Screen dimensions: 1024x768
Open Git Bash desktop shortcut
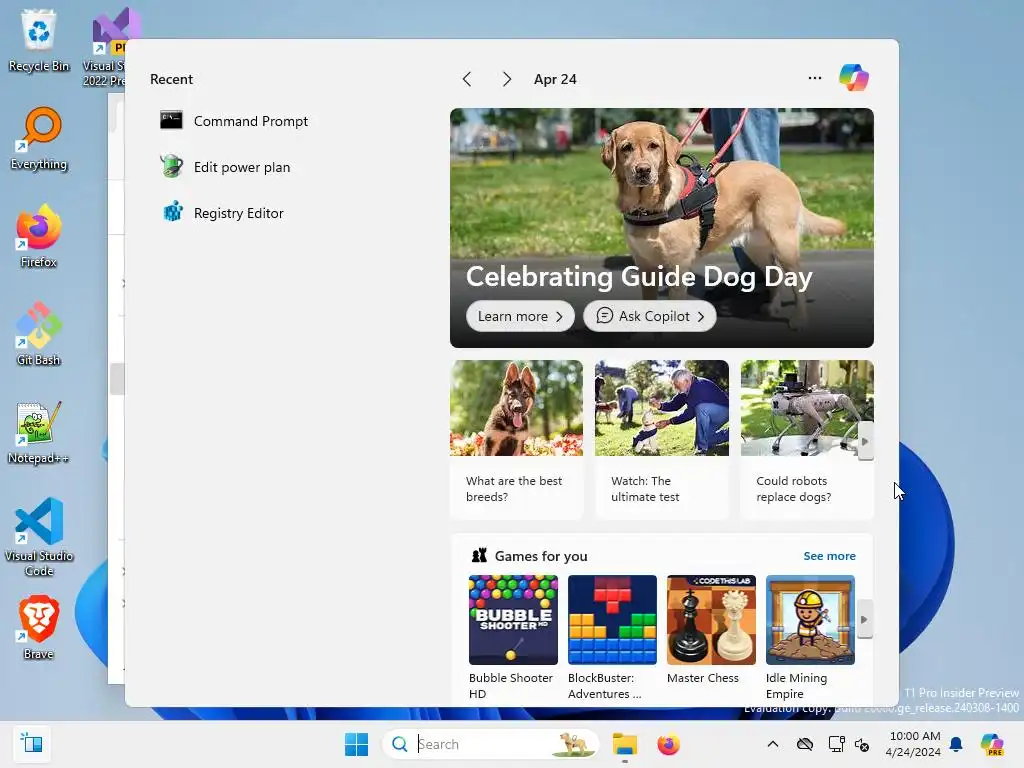coord(39,334)
